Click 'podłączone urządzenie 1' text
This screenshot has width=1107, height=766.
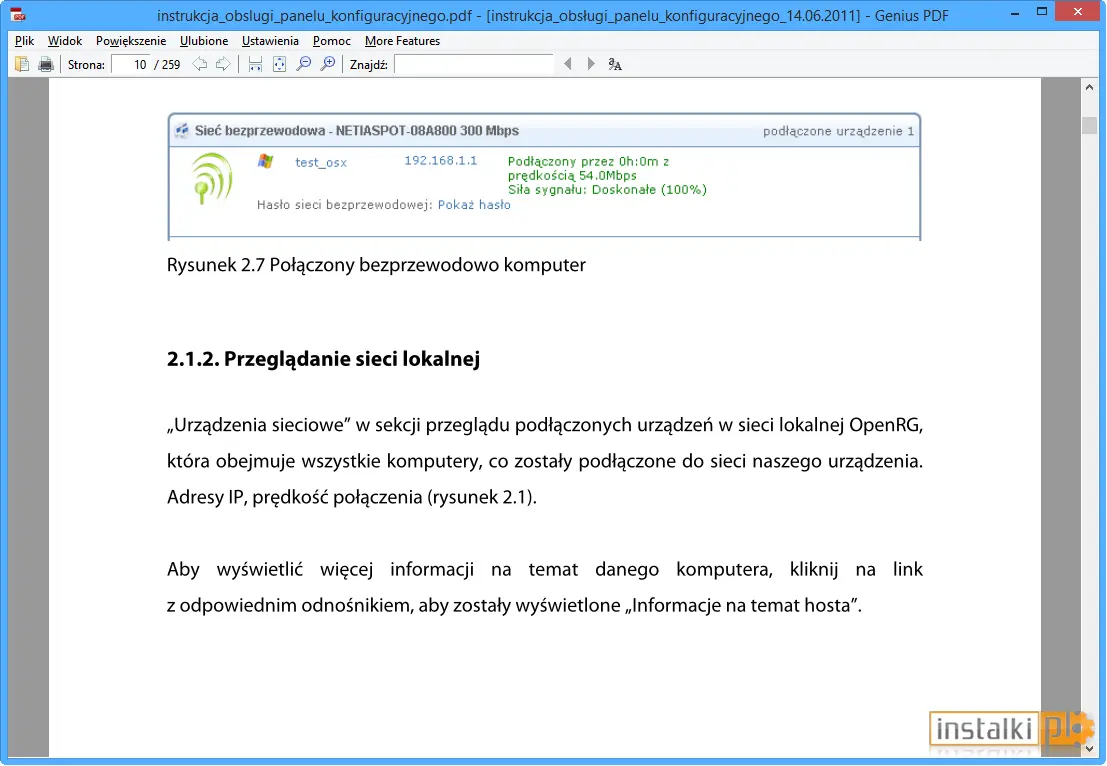(x=838, y=131)
